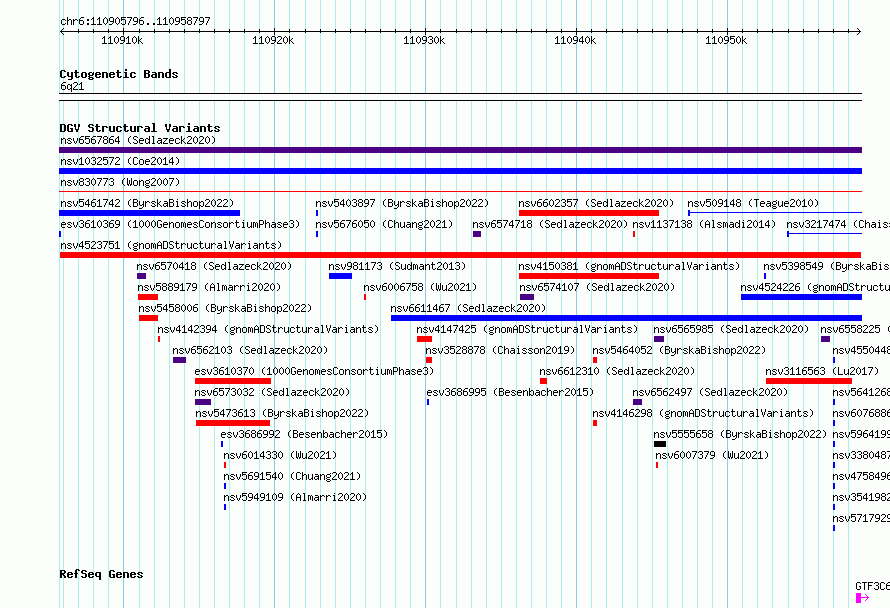The width and height of the screenshot is (890, 608).
Task: Click the purple block under nsv6570418
Action: point(141,276)
